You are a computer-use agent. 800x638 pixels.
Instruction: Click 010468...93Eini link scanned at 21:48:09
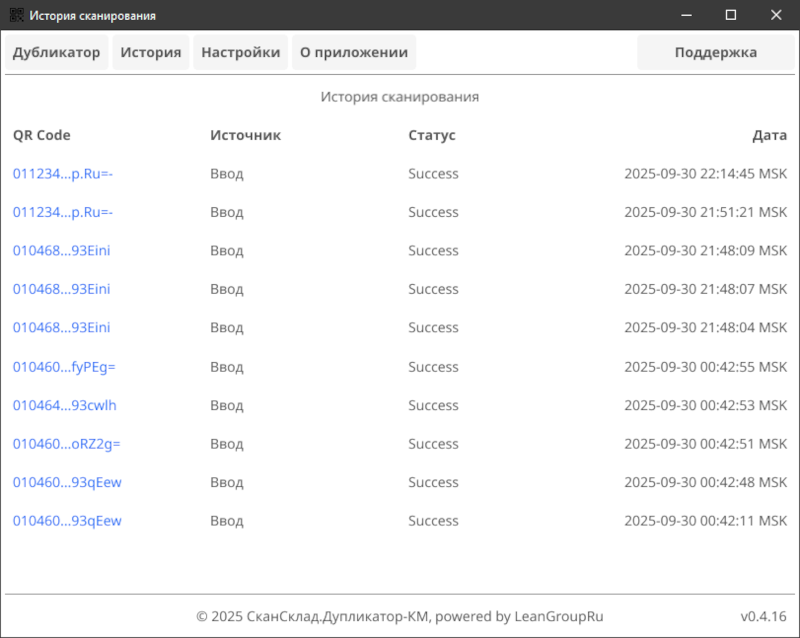(x=61, y=251)
